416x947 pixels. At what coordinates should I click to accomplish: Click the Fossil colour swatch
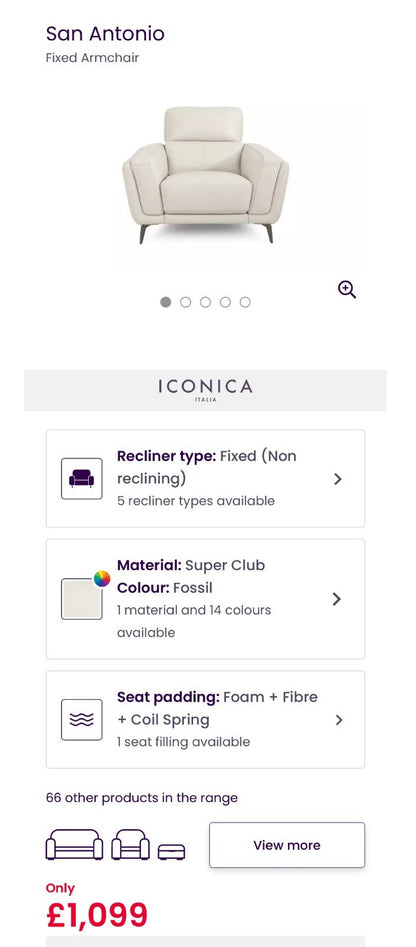point(82,599)
